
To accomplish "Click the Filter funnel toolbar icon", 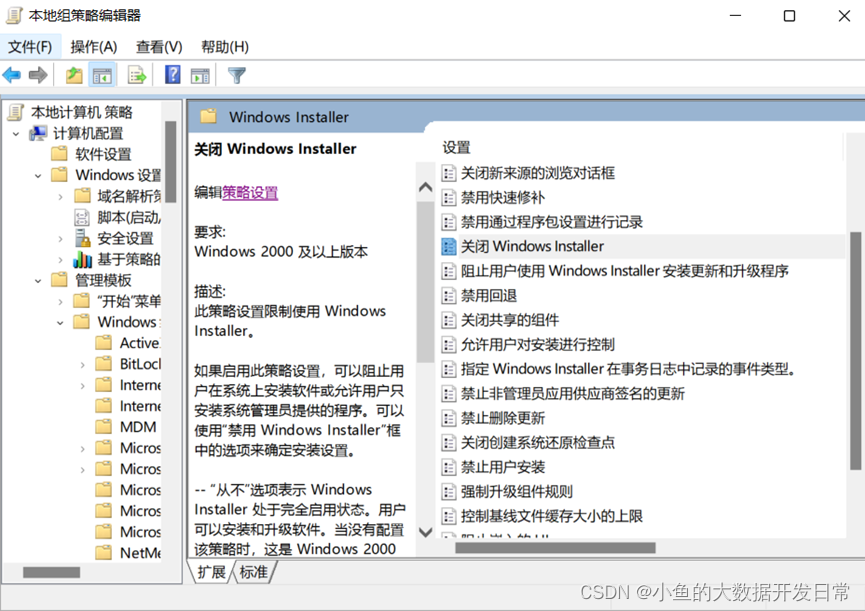I will tap(237, 76).
